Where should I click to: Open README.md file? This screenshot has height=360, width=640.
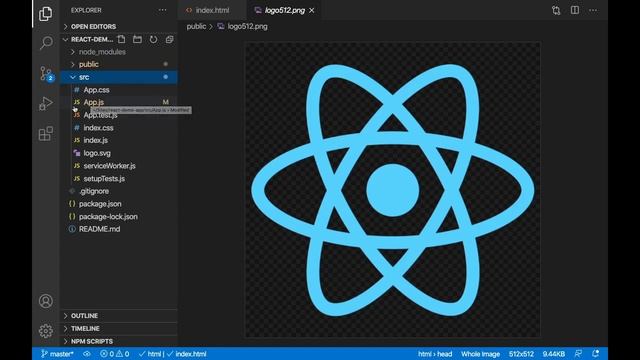119,229
